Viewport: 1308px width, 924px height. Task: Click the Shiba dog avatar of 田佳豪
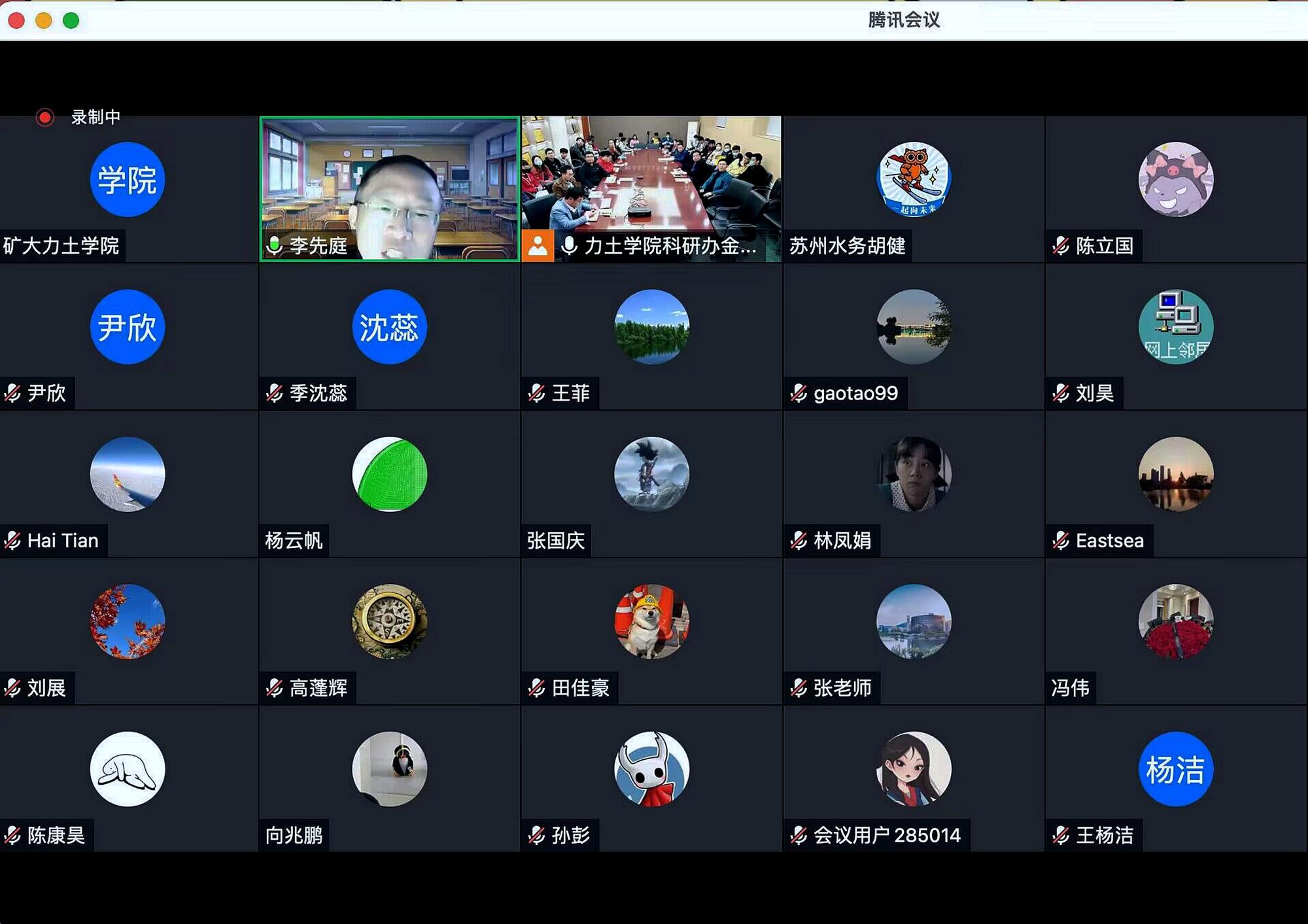(651, 621)
